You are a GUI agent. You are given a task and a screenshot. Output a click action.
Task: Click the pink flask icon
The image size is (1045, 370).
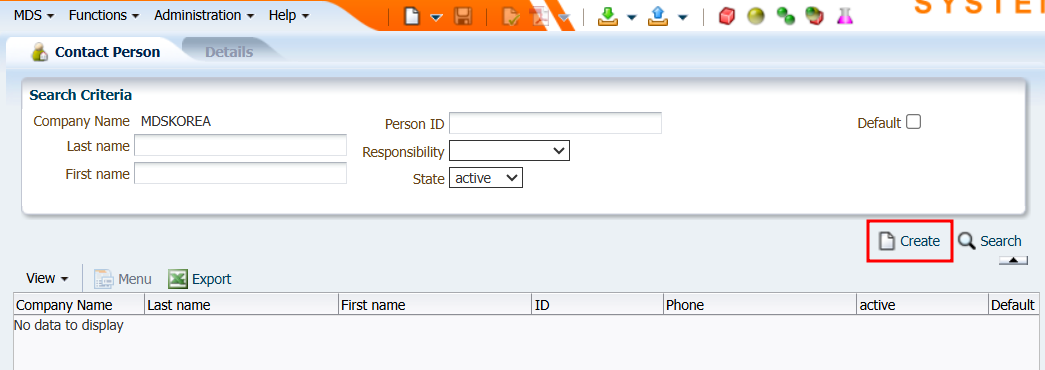coord(845,16)
